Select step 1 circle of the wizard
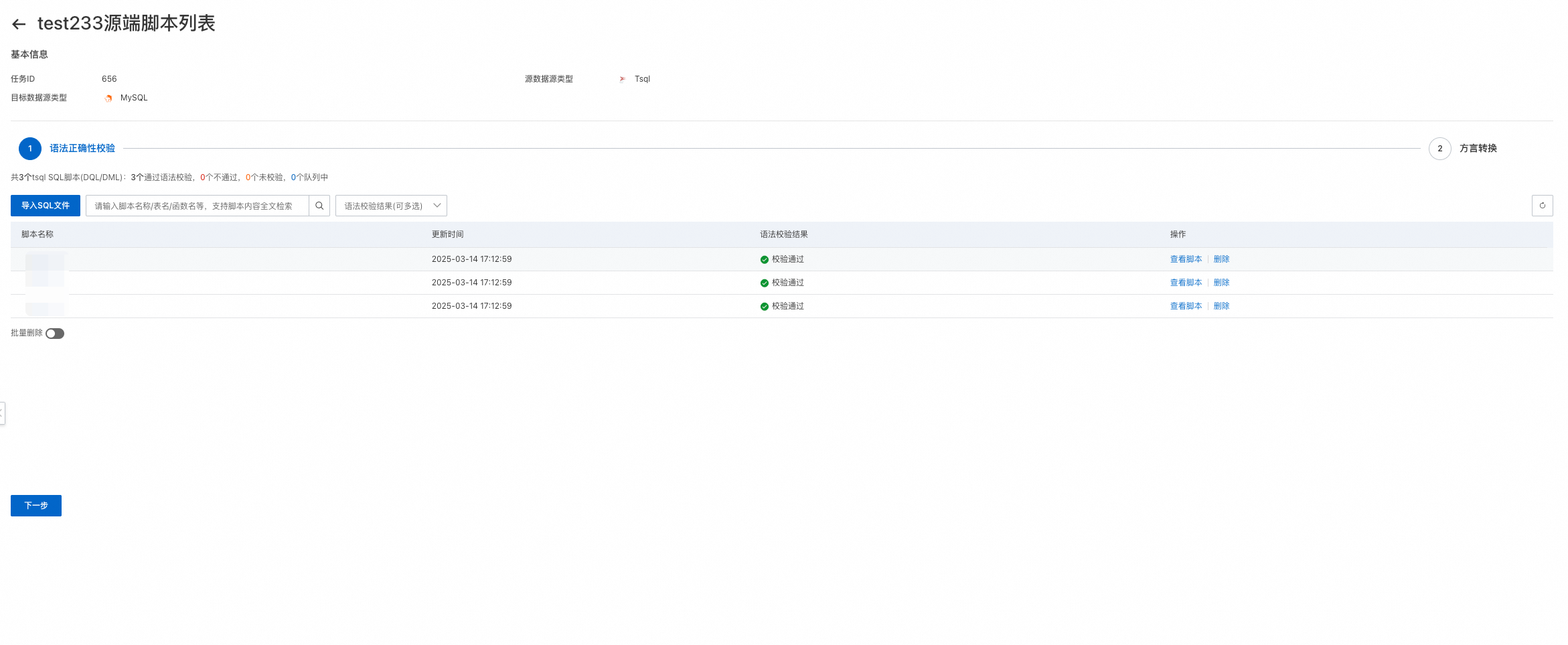 [x=30, y=149]
